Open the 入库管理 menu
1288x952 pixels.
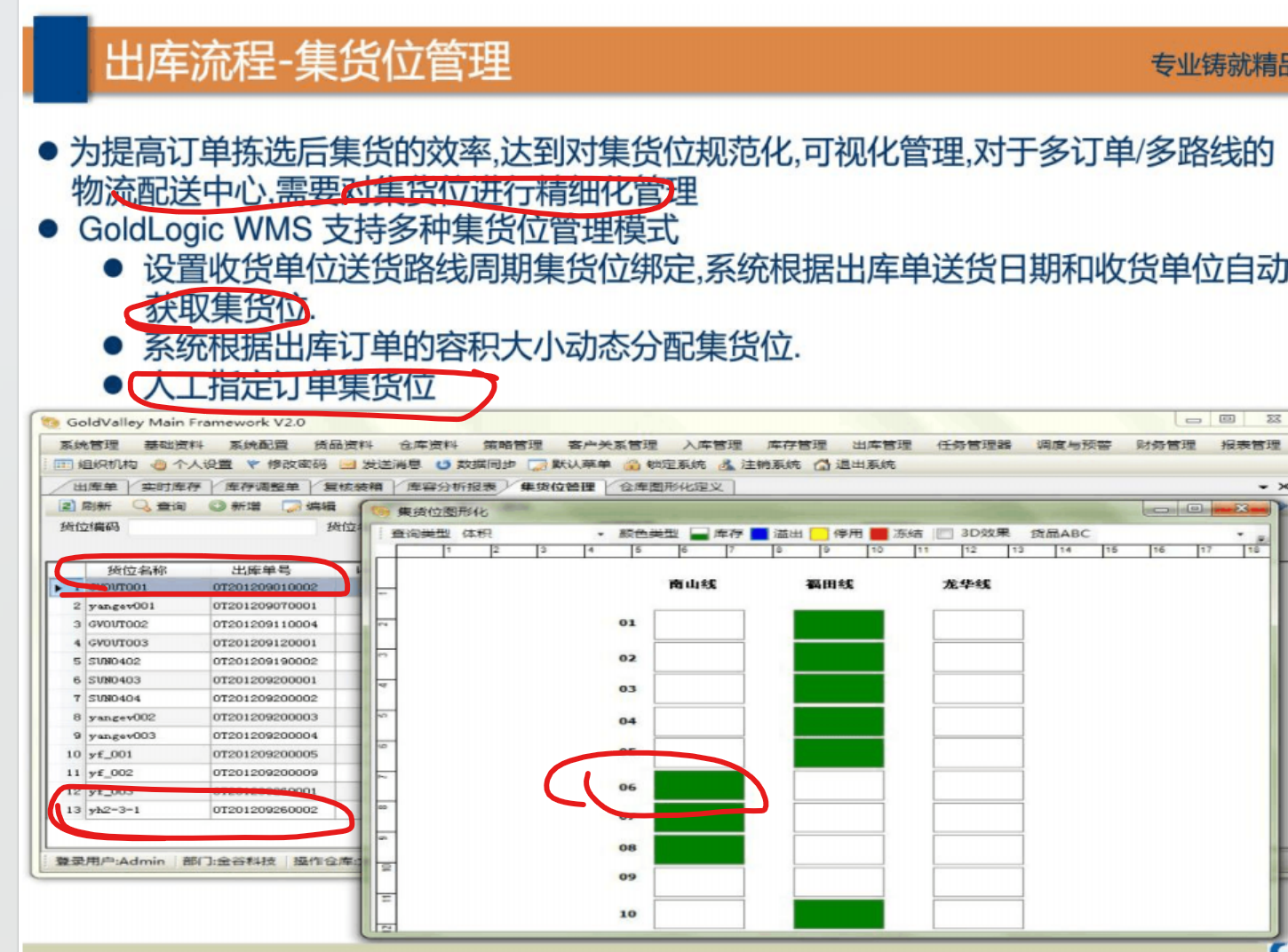pos(712,444)
